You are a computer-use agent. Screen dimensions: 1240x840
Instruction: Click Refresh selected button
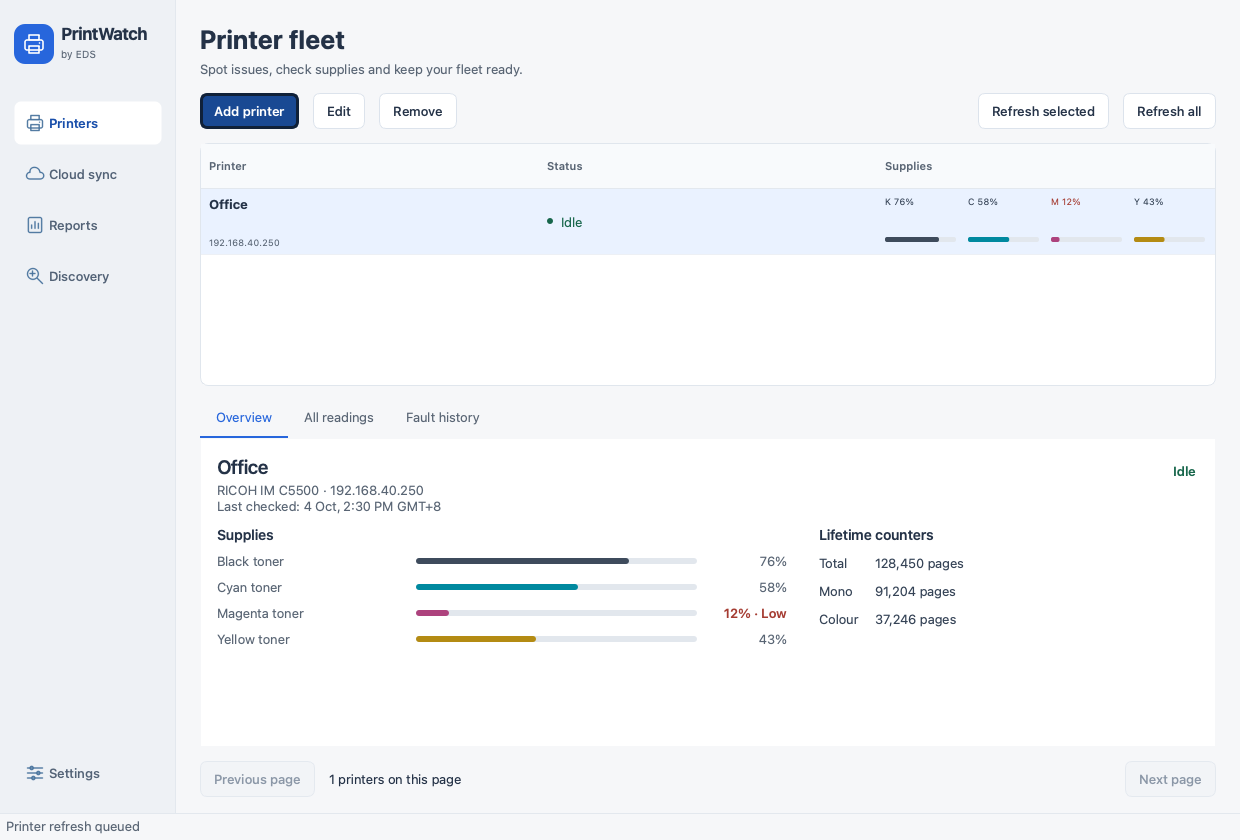1043,111
